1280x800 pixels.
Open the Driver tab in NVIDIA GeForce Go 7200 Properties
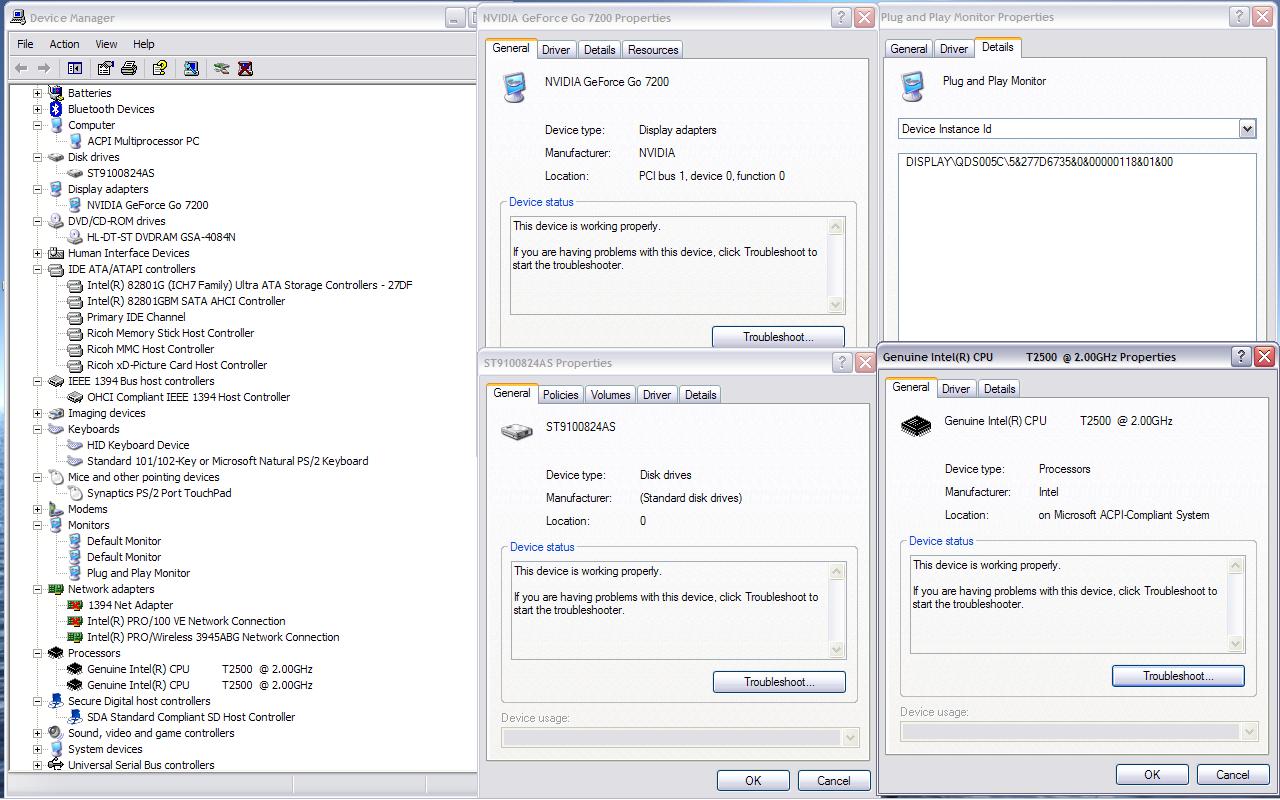556,50
